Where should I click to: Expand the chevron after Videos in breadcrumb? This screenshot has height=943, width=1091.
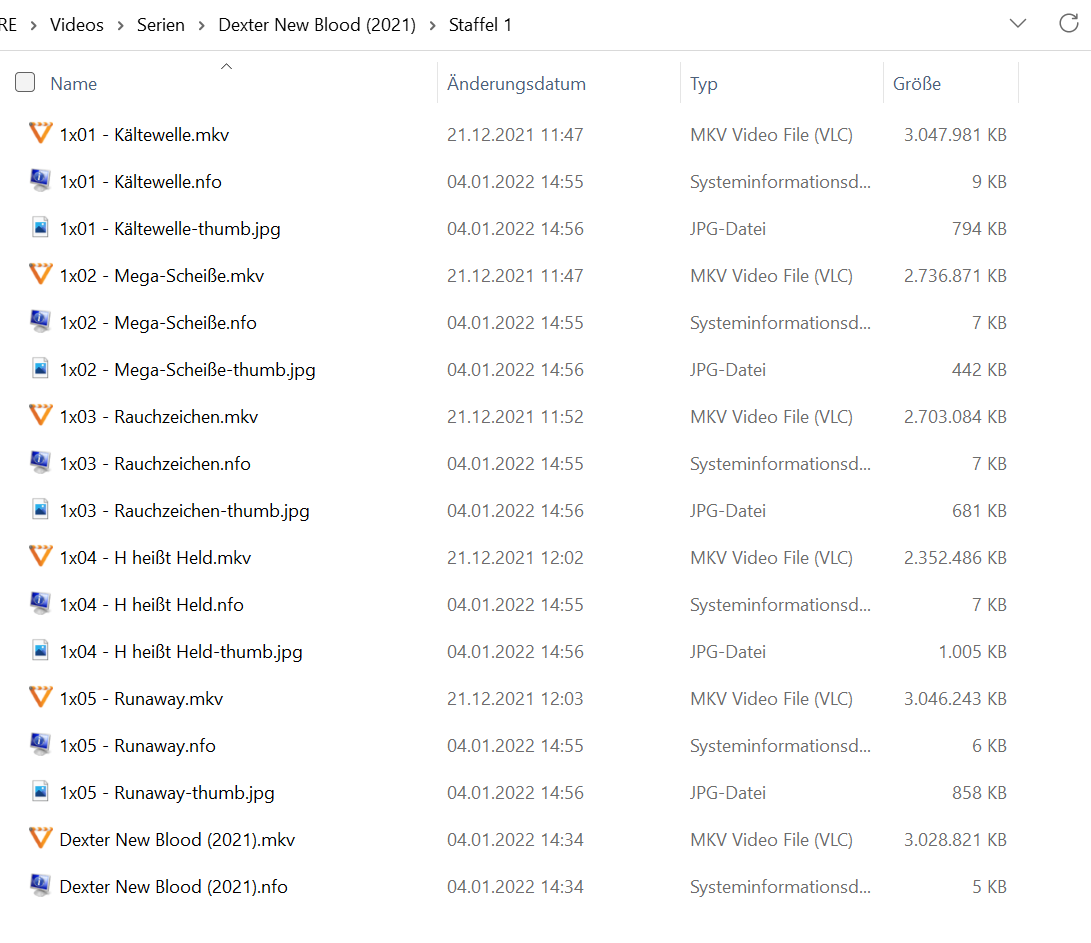tap(120, 26)
